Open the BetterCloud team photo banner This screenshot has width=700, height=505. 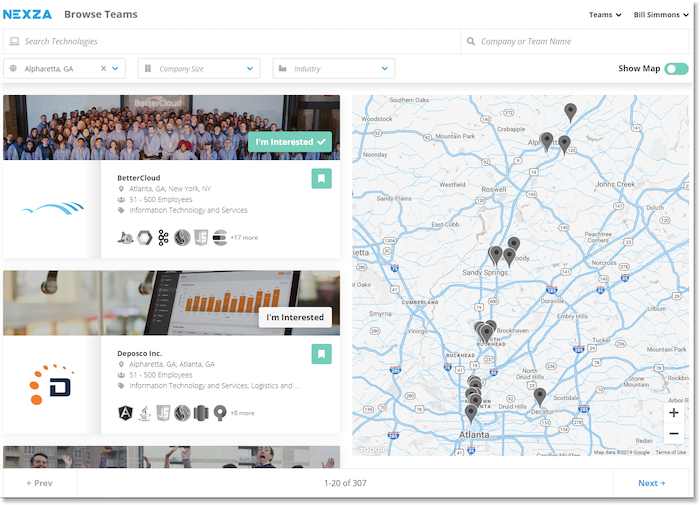(x=171, y=128)
